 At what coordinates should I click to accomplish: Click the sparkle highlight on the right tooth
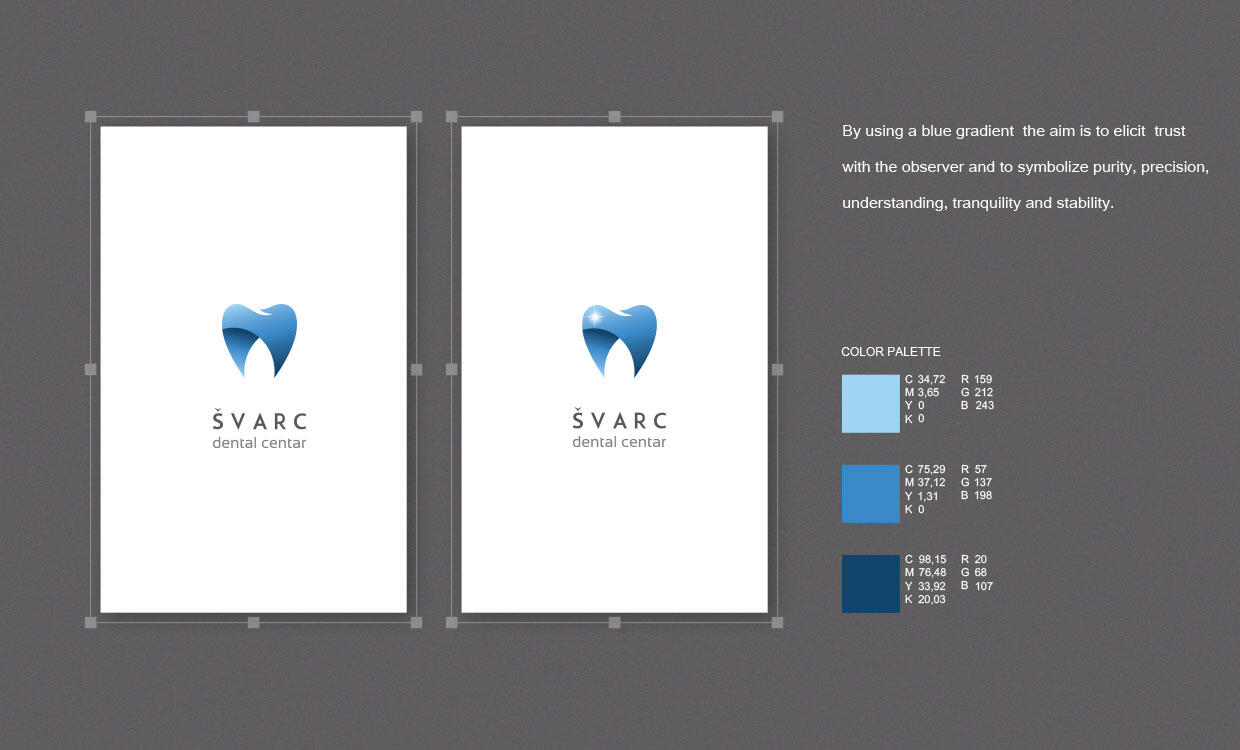[595, 317]
